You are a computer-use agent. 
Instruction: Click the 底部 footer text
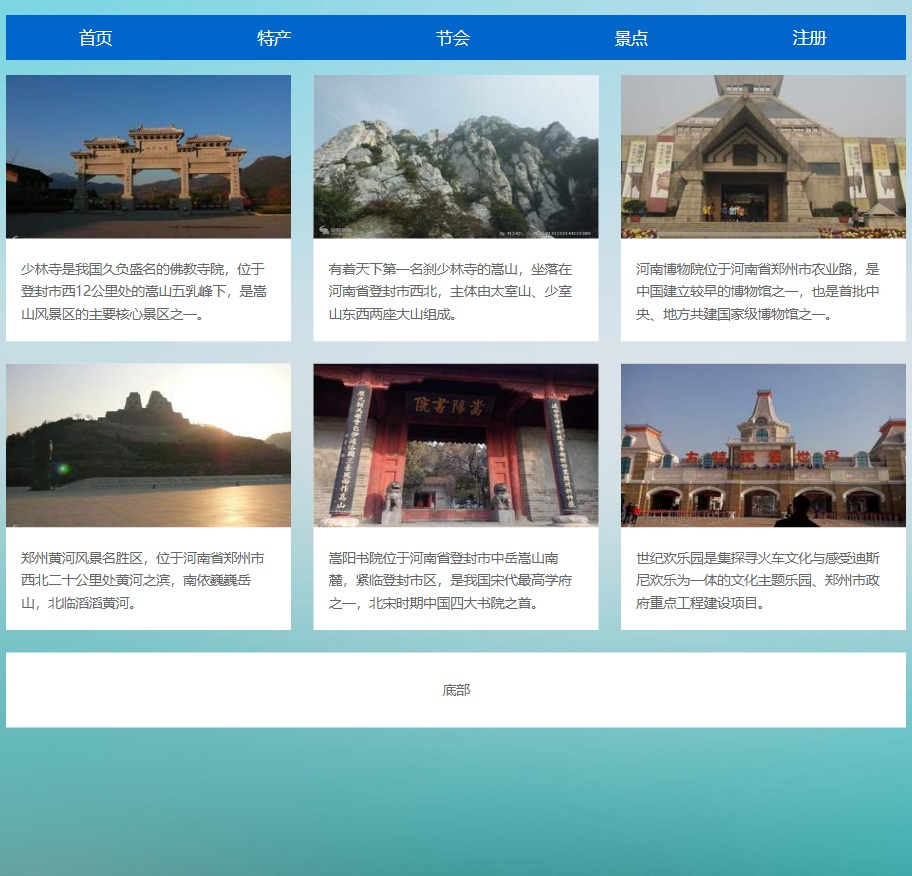click(x=456, y=690)
